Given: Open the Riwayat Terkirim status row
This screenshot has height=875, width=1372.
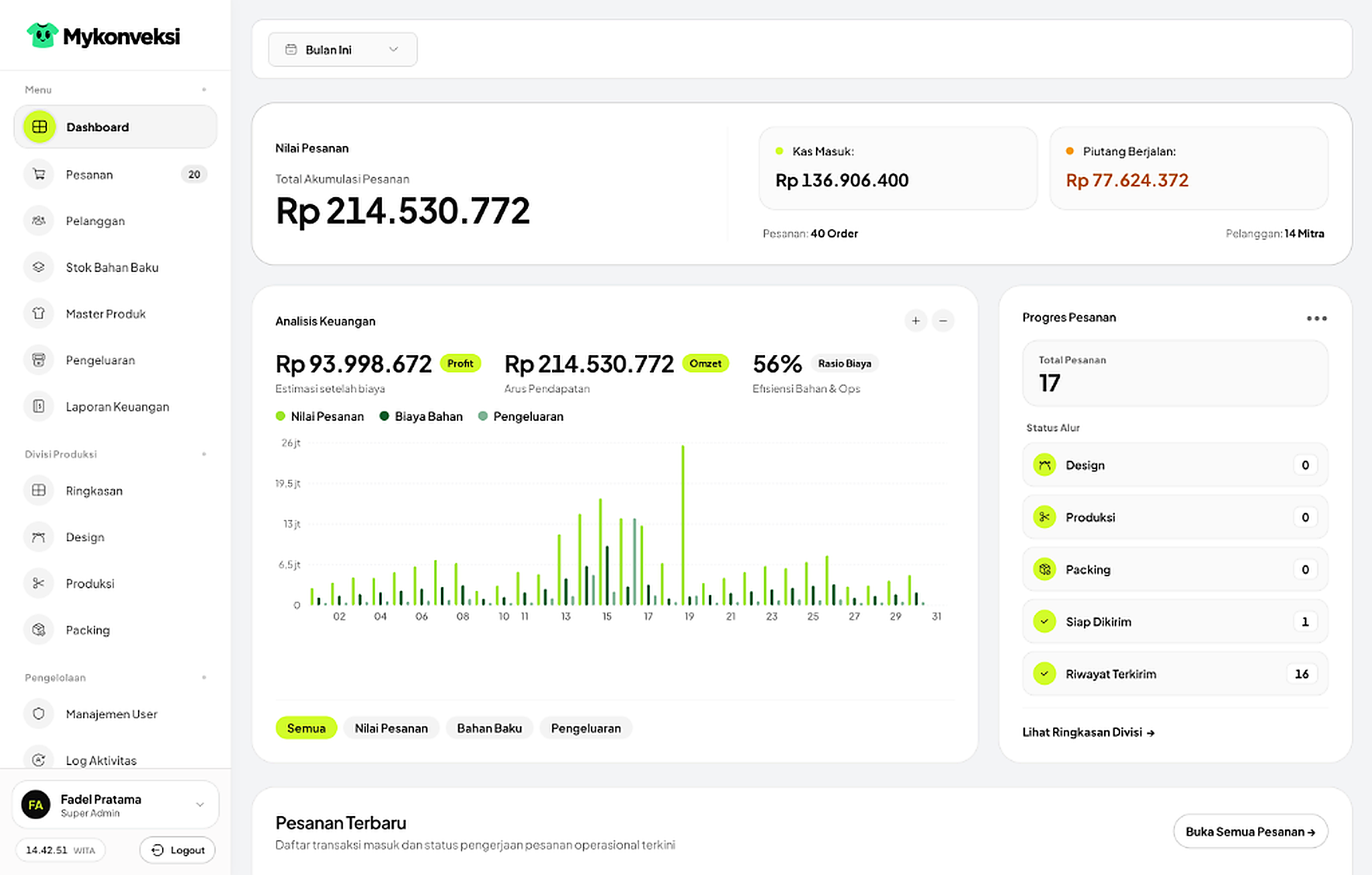Looking at the screenshot, I should (1175, 674).
